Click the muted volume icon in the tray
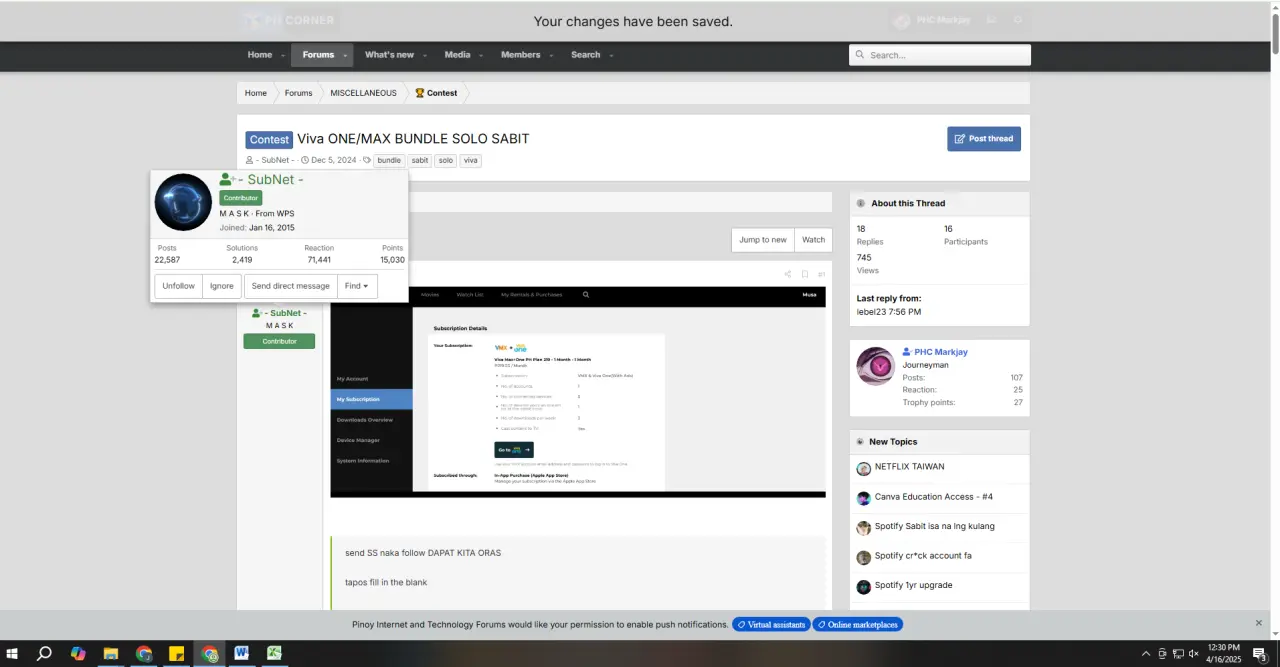The height and width of the screenshot is (667, 1280). [1193, 654]
